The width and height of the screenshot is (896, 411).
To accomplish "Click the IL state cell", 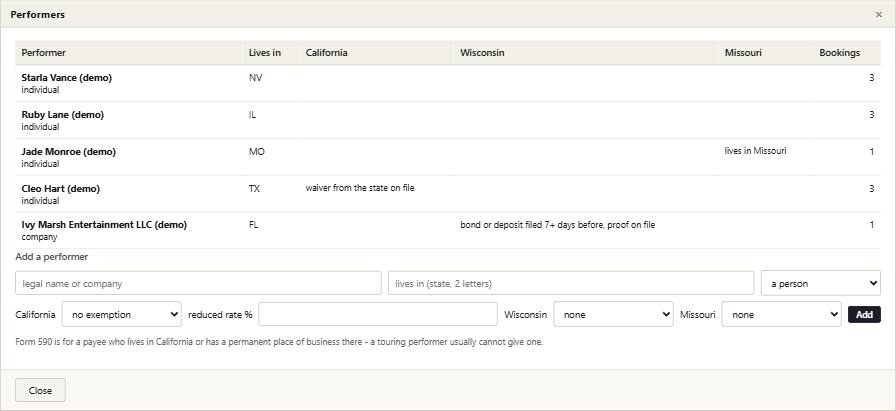I will pos(252,115).
